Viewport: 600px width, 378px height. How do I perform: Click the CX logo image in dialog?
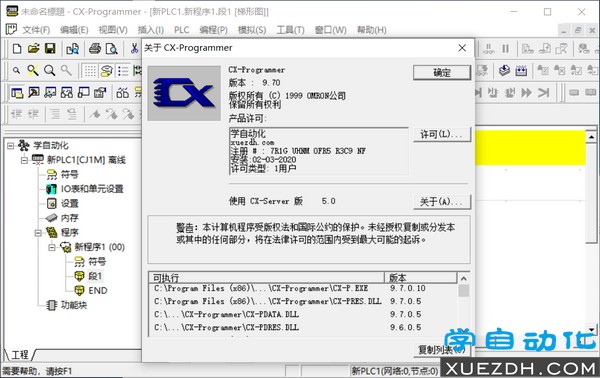[184, 93]
